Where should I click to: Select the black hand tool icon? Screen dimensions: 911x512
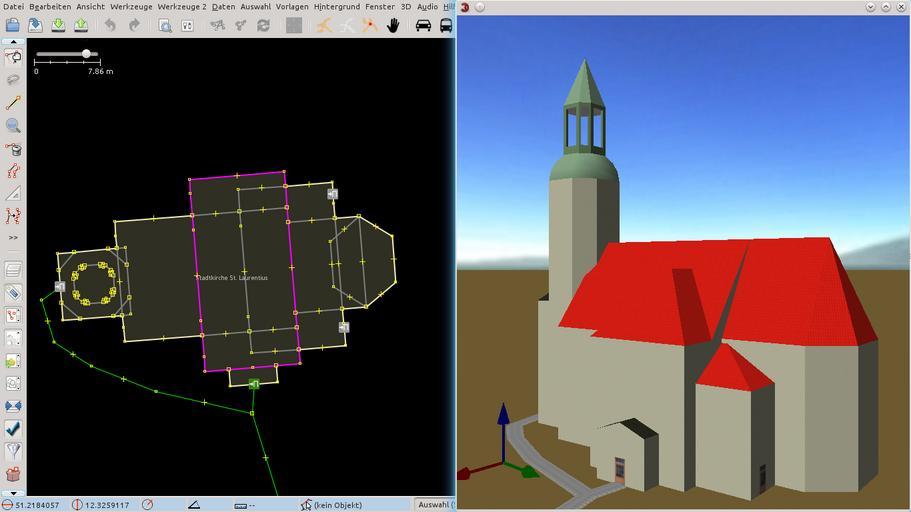pyautogui.click(x=393, y=25)
